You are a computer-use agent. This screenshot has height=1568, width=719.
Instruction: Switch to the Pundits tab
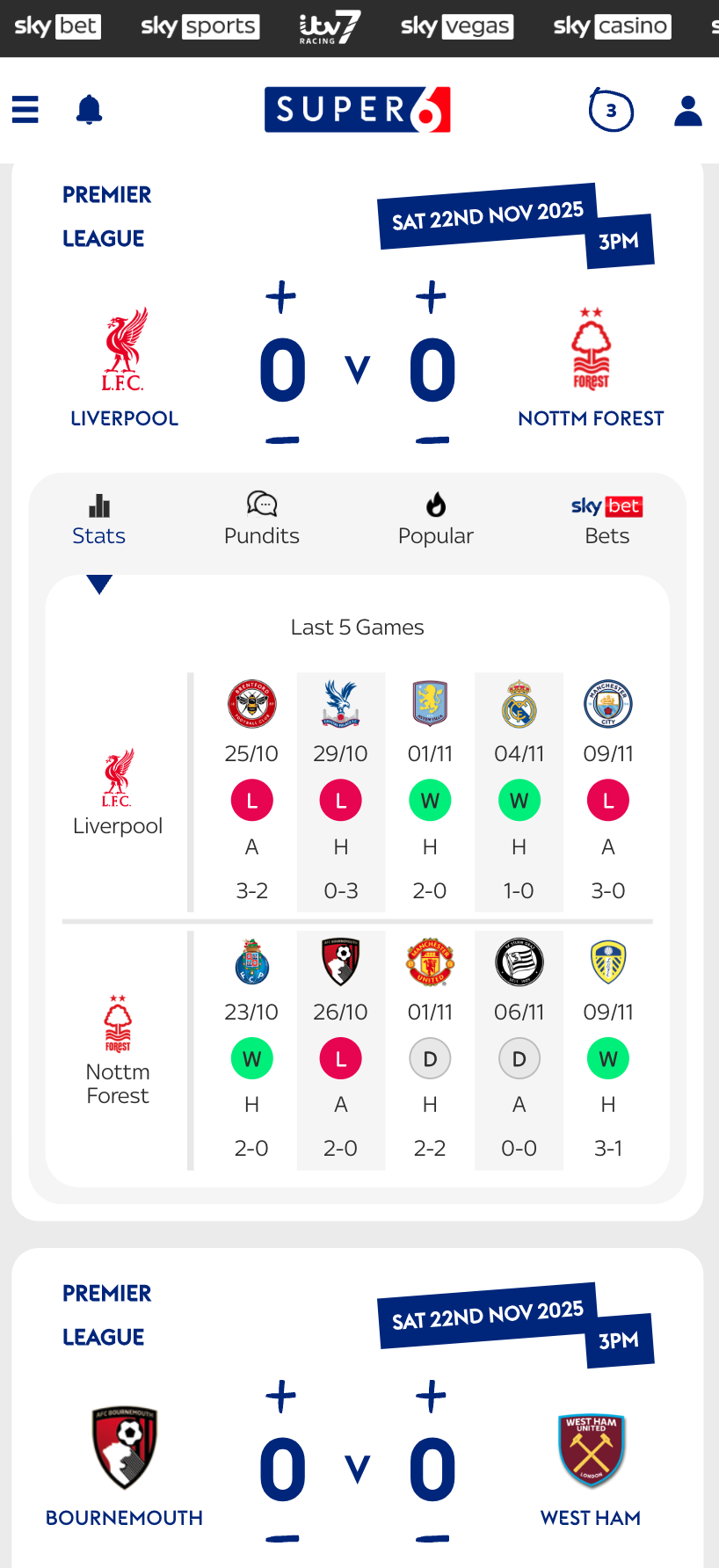pos(261,520)
